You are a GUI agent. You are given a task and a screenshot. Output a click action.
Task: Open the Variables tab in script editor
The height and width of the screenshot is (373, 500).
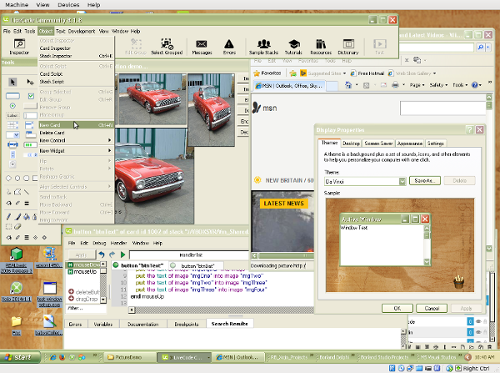pyautogui.click(x=103, y=324)
